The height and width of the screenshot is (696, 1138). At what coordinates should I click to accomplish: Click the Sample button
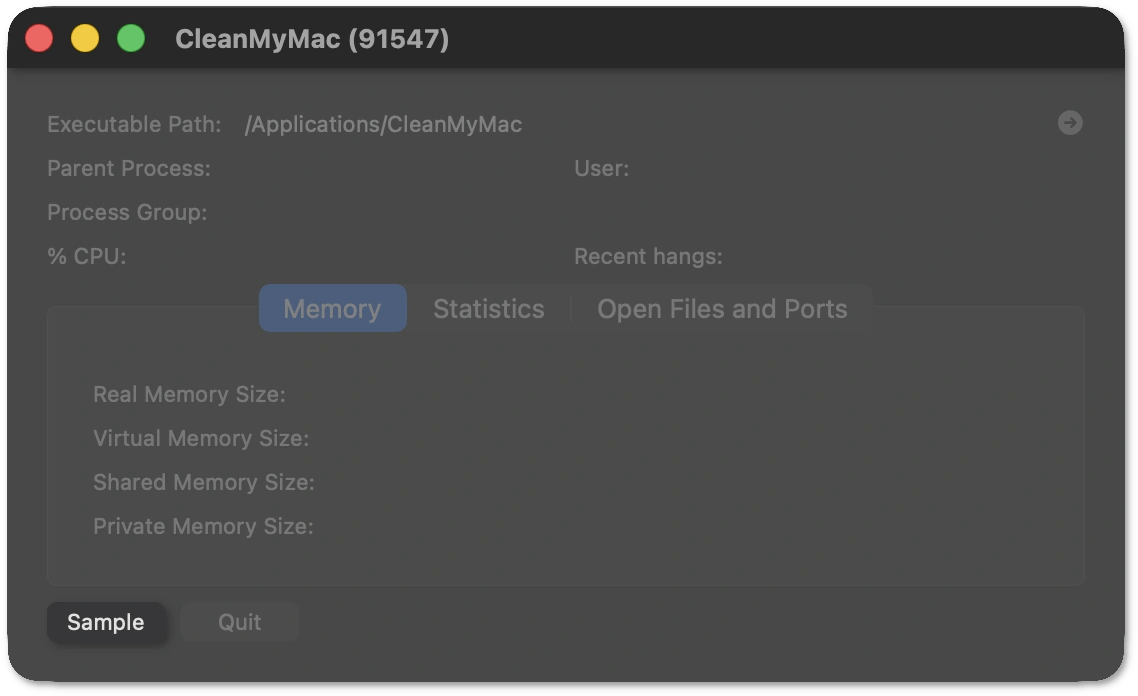tap(106, 622)
